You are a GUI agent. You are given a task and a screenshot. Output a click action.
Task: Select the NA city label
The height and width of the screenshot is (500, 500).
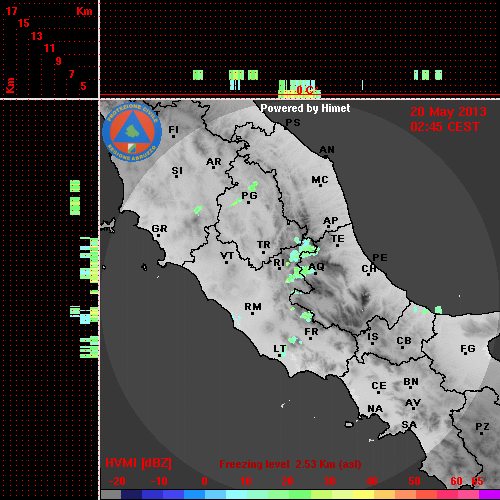click(x=375, y=408)
